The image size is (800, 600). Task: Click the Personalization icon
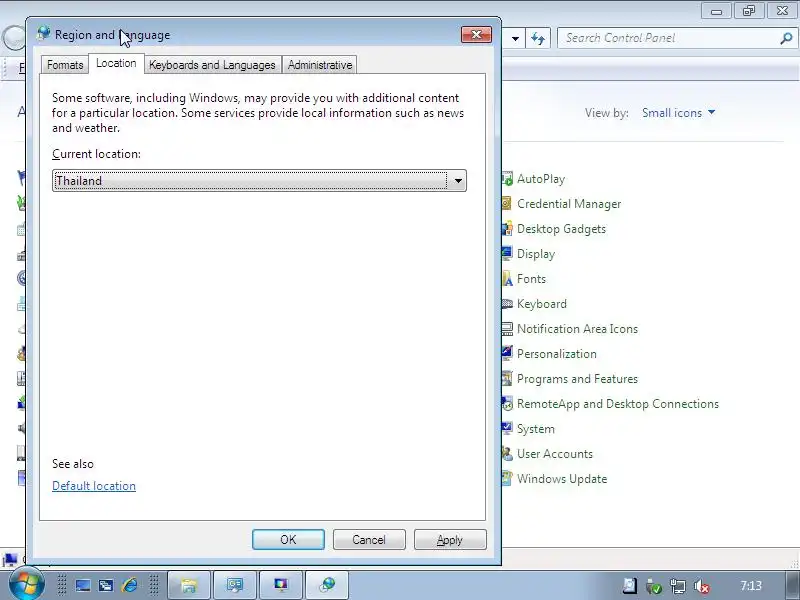[x=507, y=354]
